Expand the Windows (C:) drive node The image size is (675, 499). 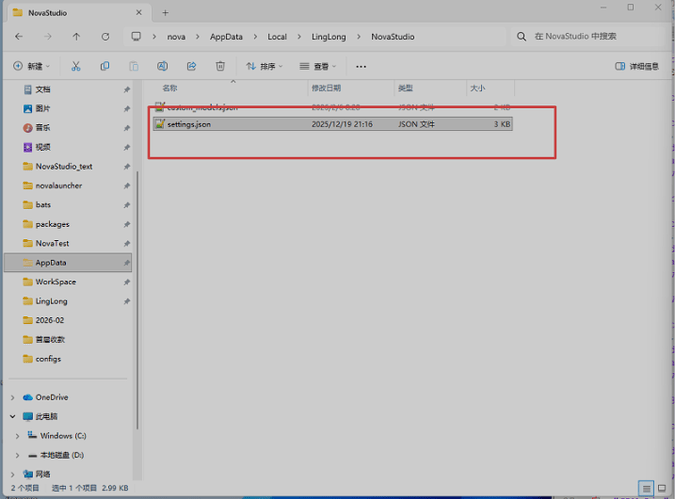[x=17, y=436]
